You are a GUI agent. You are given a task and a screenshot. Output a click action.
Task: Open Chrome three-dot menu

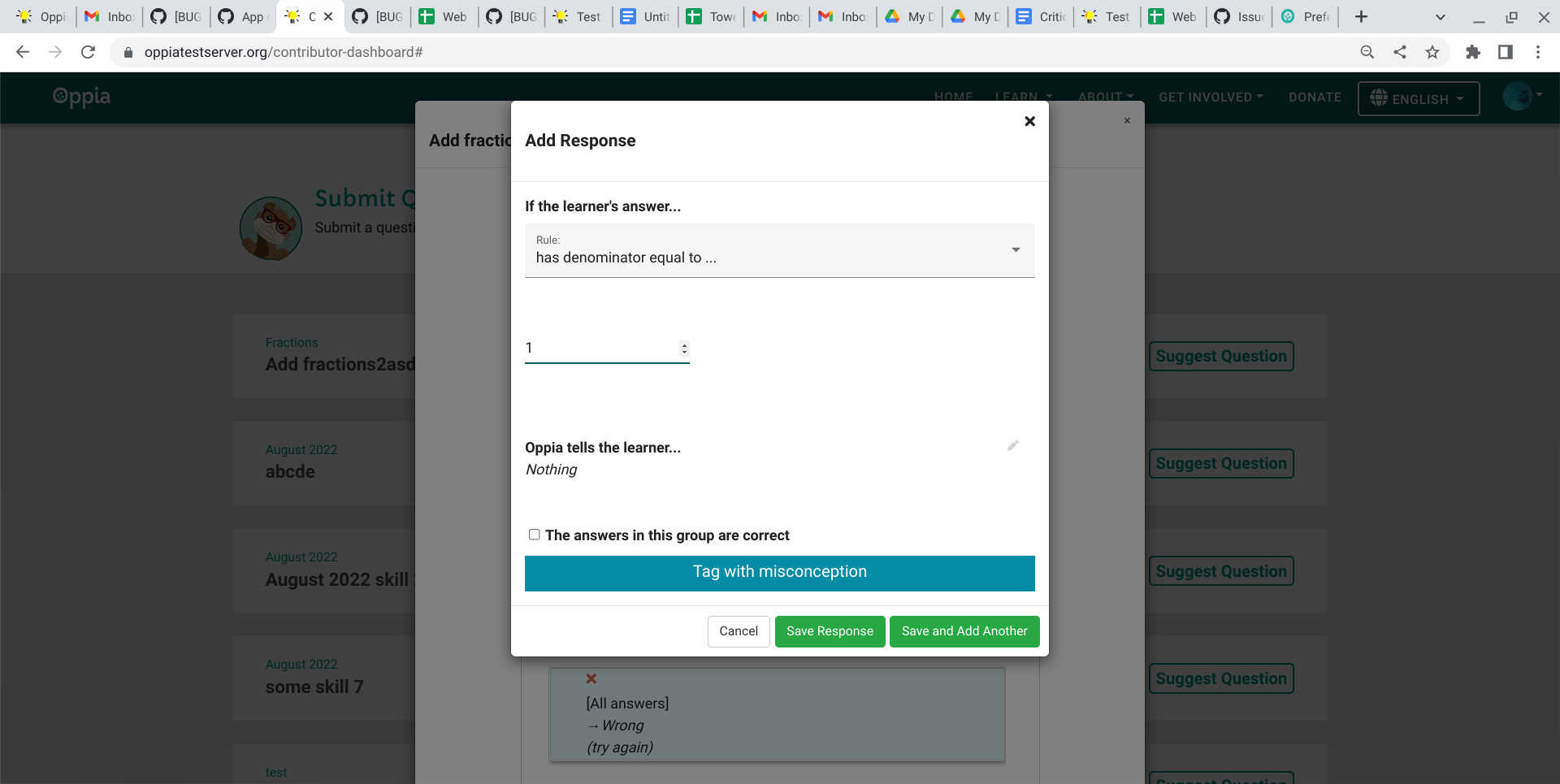coord(1538,52)
